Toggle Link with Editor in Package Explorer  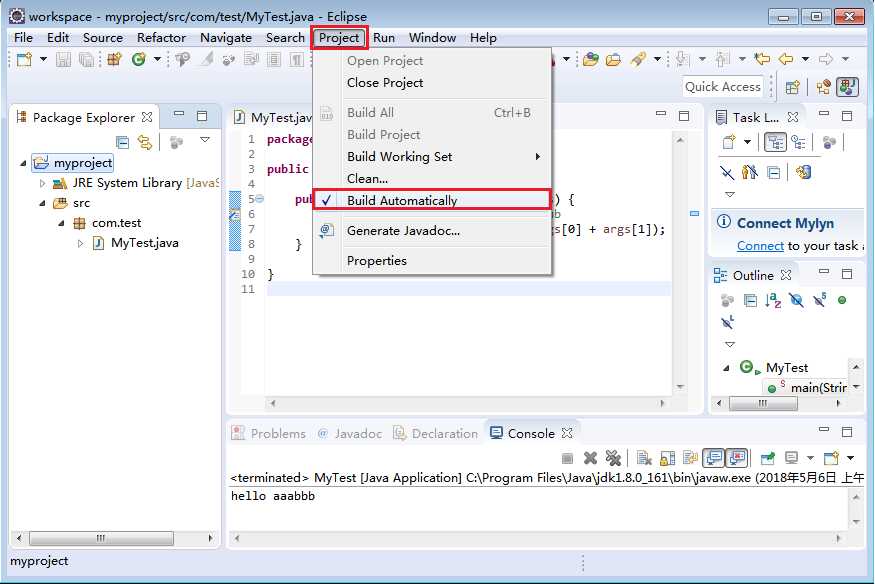[x=145, y=142]
